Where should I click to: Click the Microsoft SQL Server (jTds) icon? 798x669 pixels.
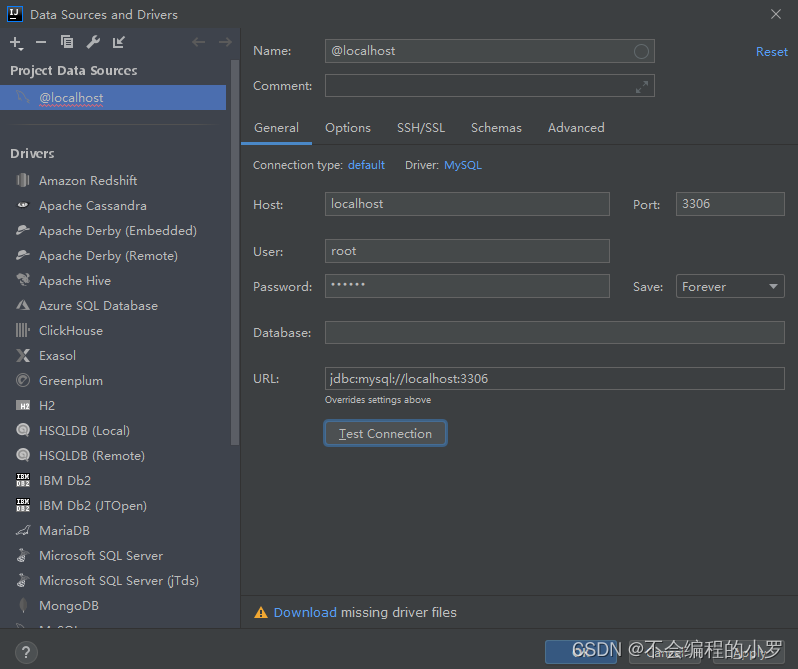pyautogui.click(x=22, y=580)
